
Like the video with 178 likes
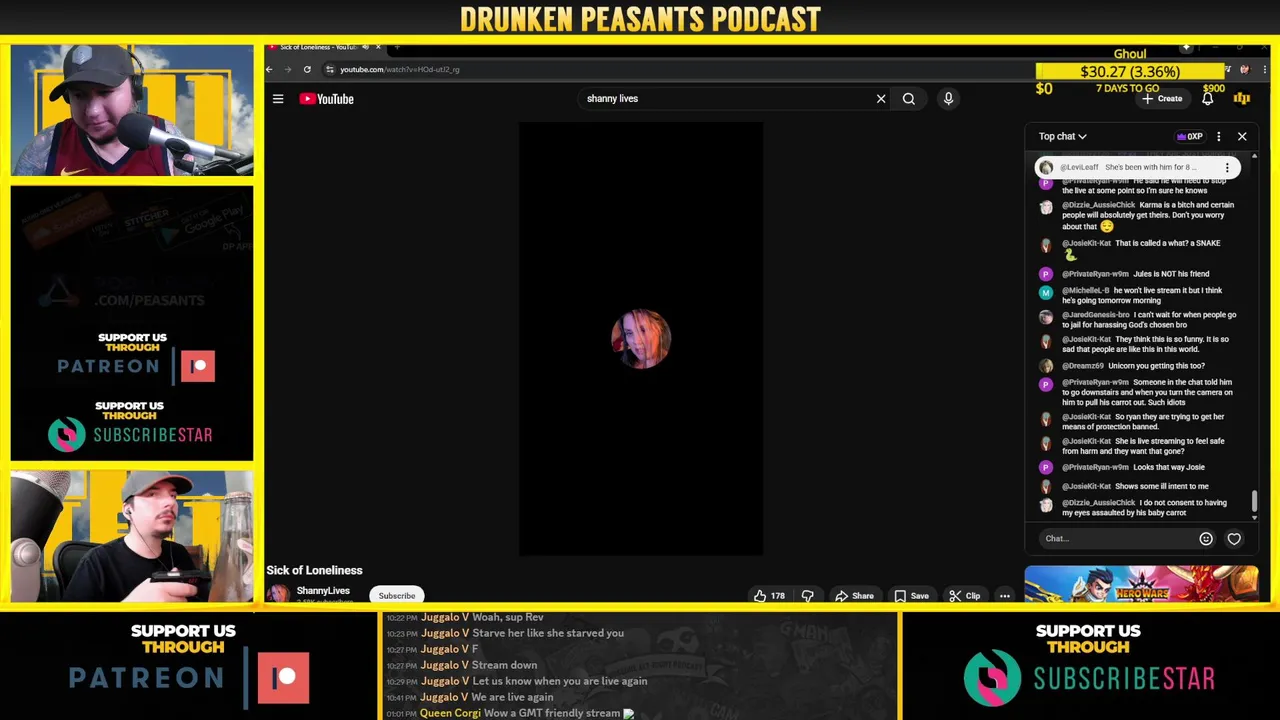(769, 596)
